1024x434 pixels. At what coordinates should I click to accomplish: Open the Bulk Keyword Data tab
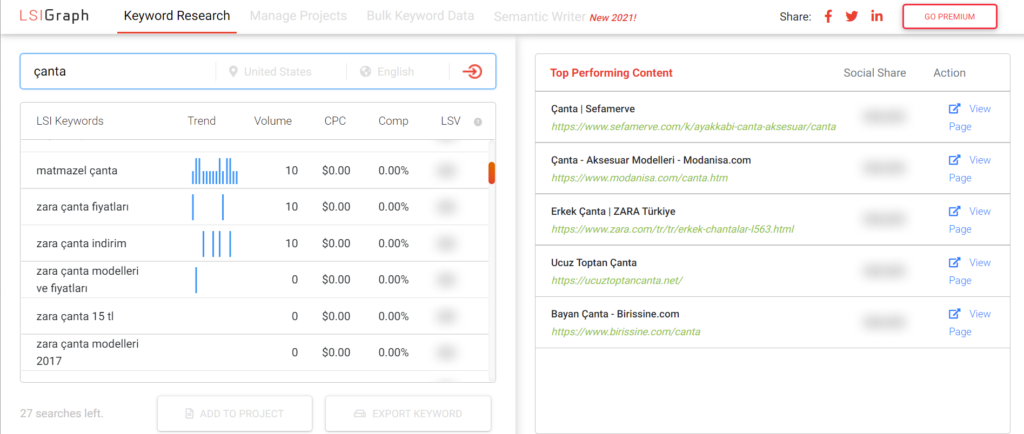(420, 16)
